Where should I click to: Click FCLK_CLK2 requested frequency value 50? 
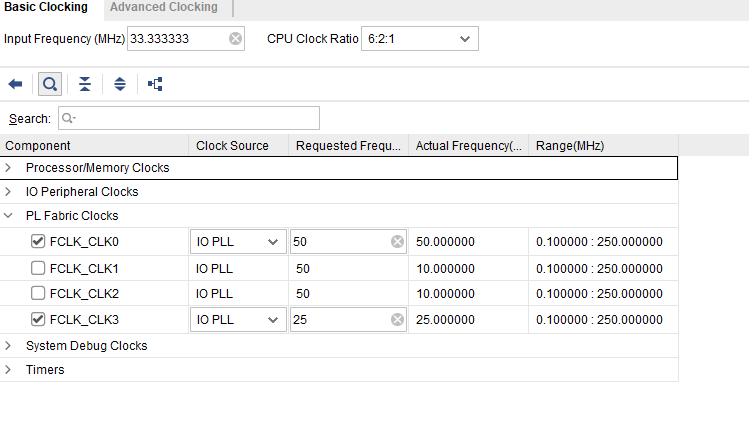[x=302, y=293]
